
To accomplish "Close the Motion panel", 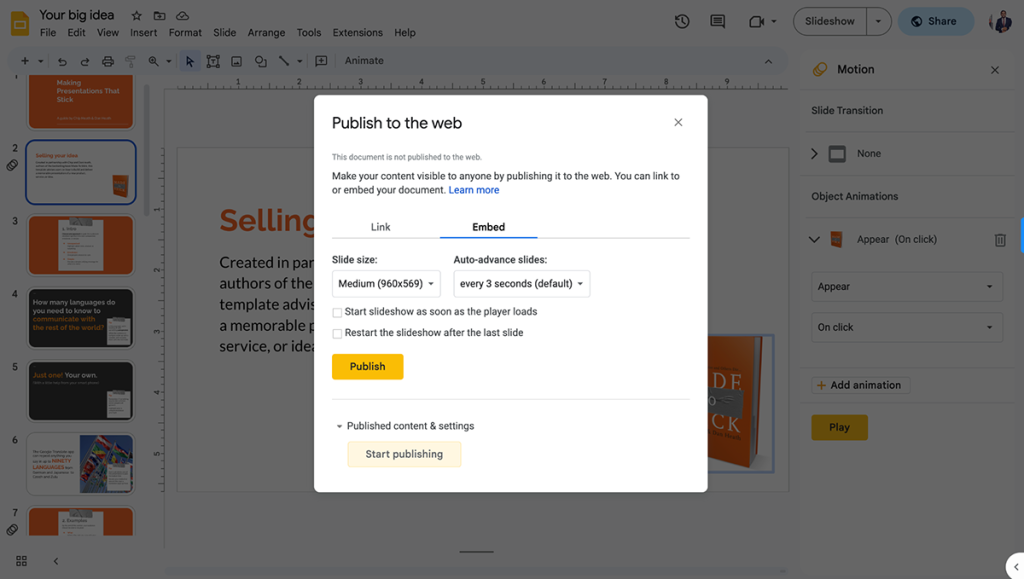I will click(995, 70).
